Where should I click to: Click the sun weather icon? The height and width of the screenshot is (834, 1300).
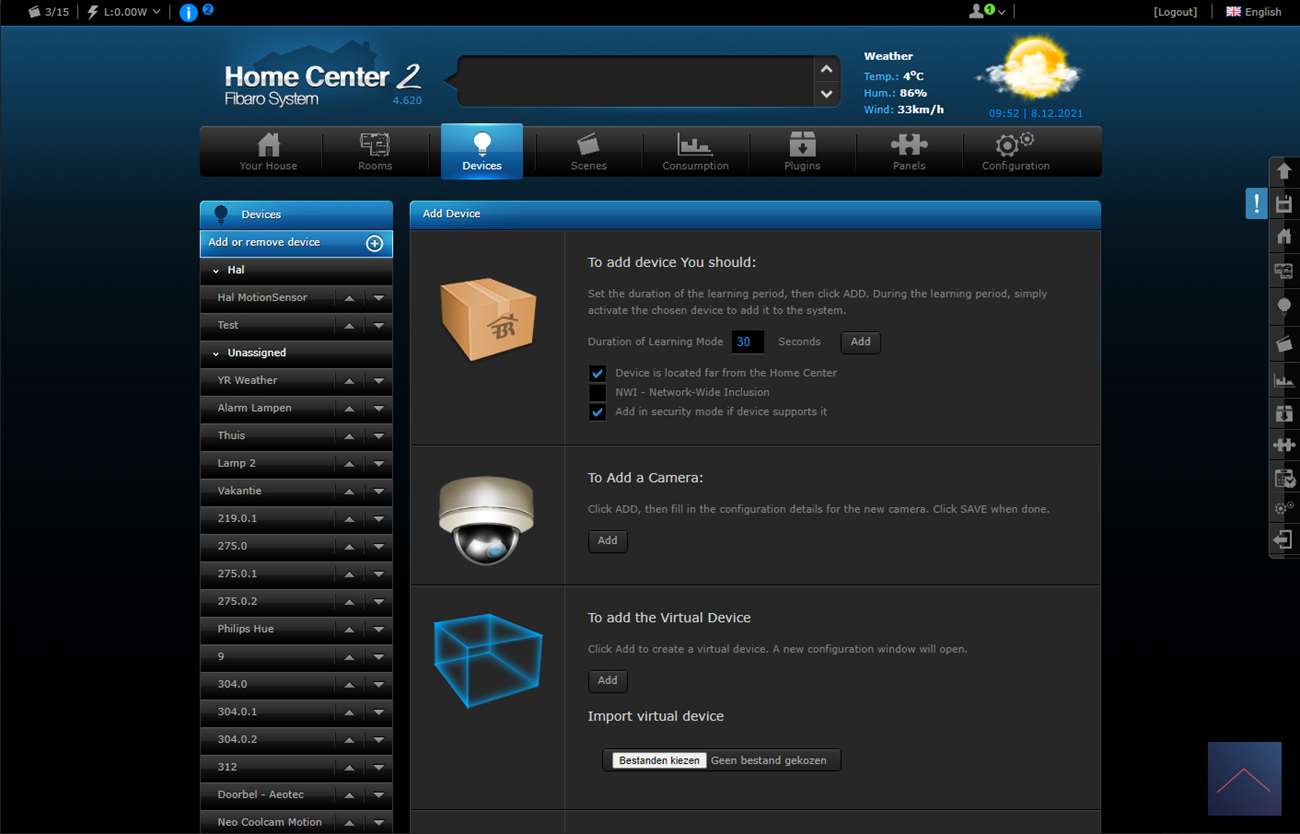pyautogui.click(x=1030, y=68)
